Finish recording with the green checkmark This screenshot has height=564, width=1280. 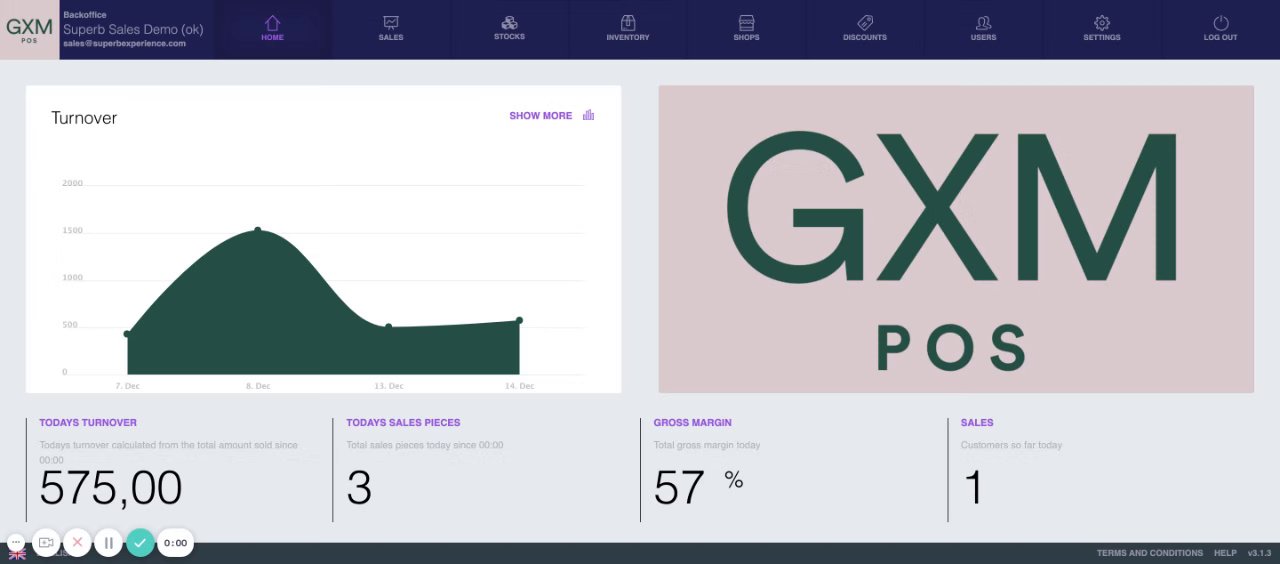[x=140, y=543]
